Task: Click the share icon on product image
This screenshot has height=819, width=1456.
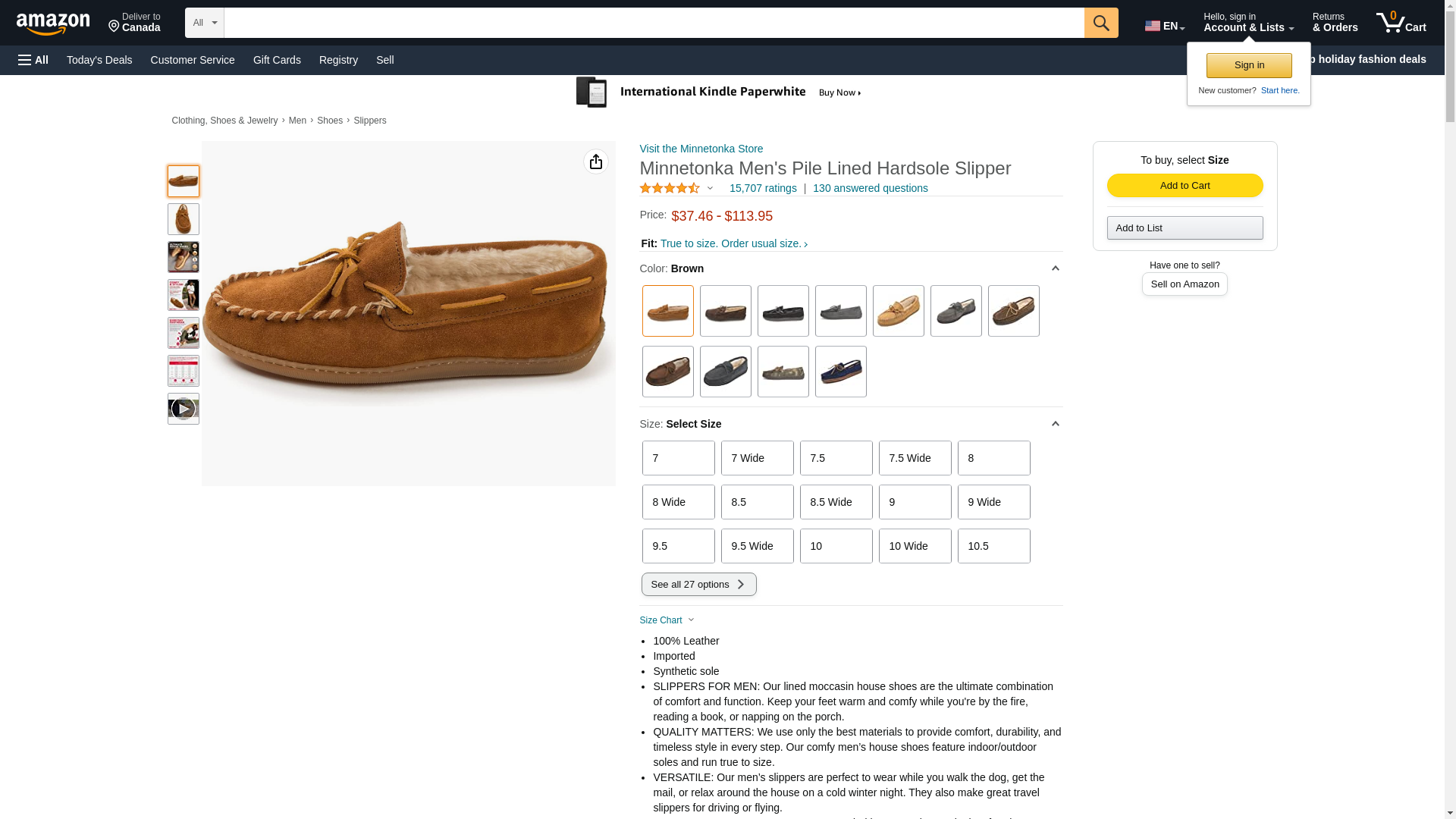Action: 596,162
